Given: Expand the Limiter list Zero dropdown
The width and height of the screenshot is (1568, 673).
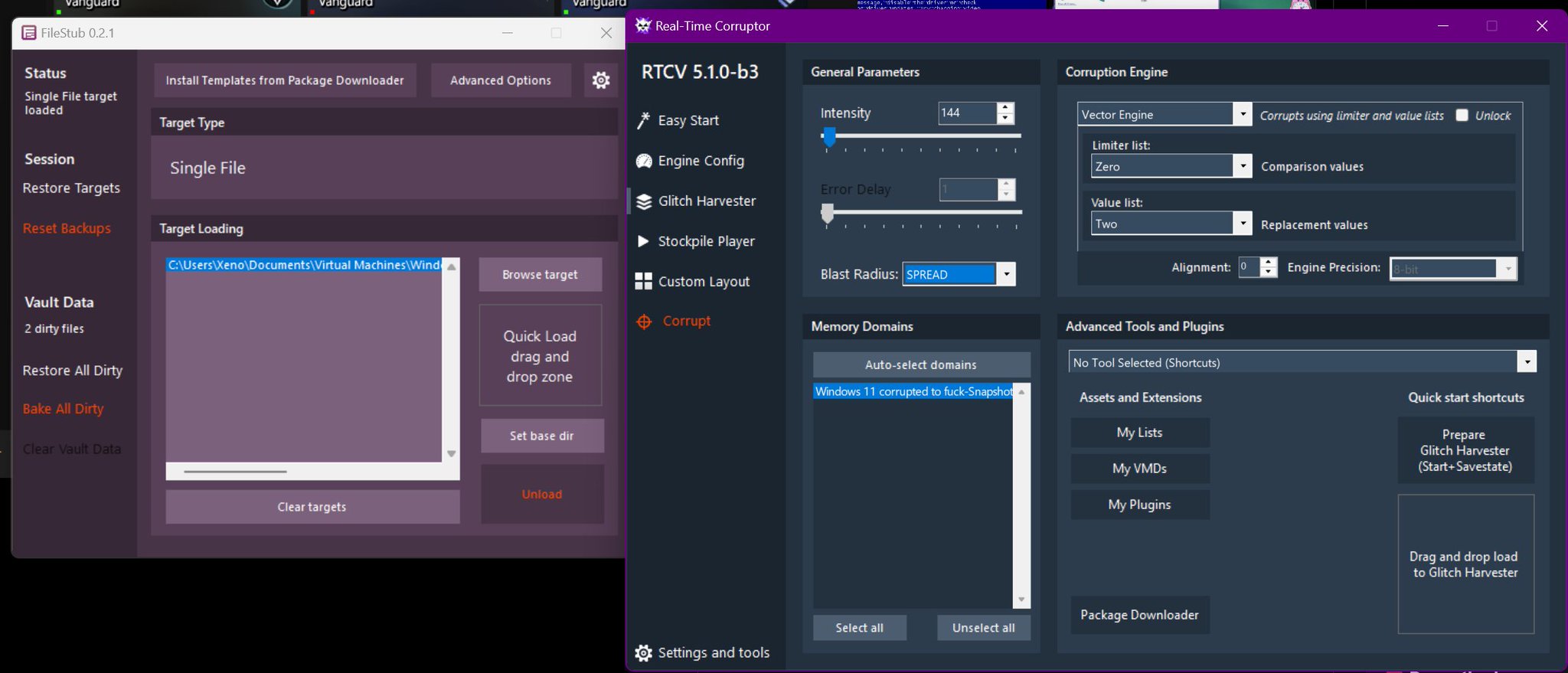Looking at the screenshot, I should 1243,166.
